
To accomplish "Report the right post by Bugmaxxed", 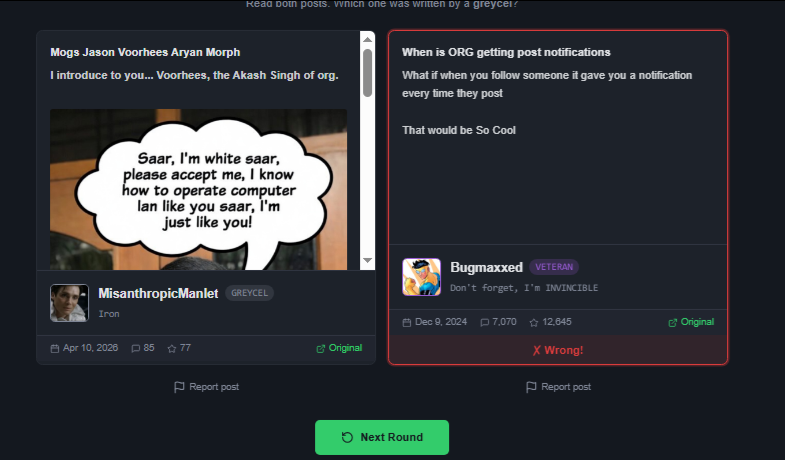I will coord(558,386).
